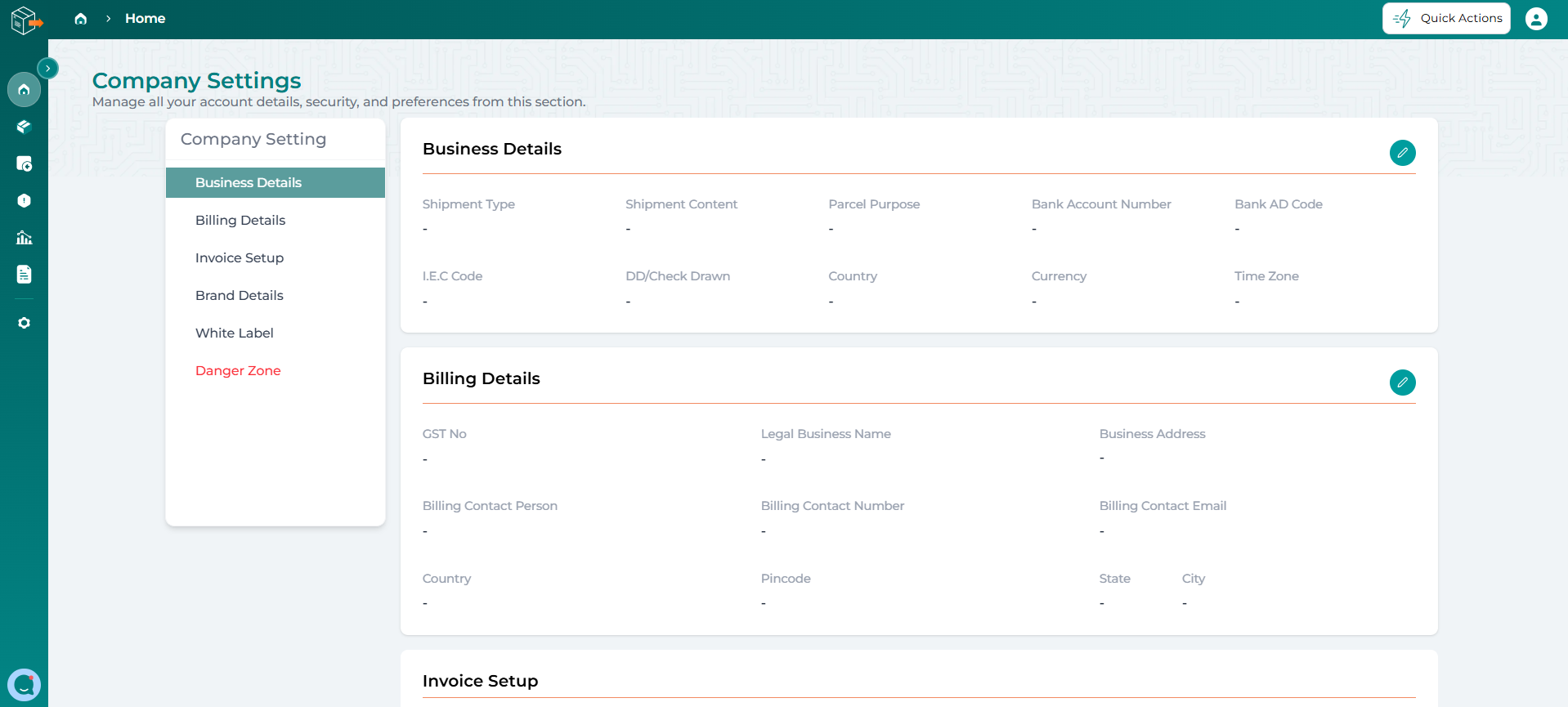Image resolution: width=1568 pixels, height=707 pixels.
Task: Open the document sidebar icon
Action: tap(24, 275)
